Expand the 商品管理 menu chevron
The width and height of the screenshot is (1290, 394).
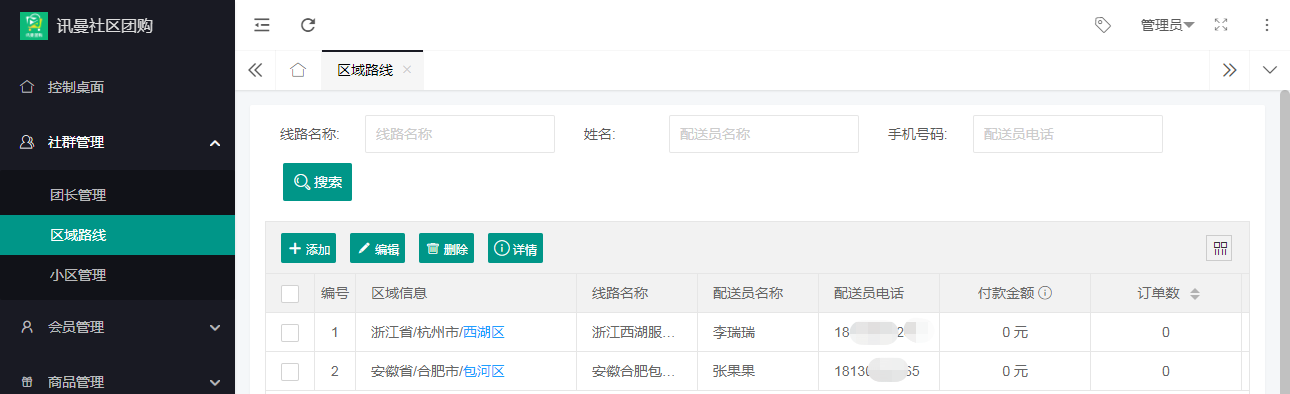pos(215,382)
